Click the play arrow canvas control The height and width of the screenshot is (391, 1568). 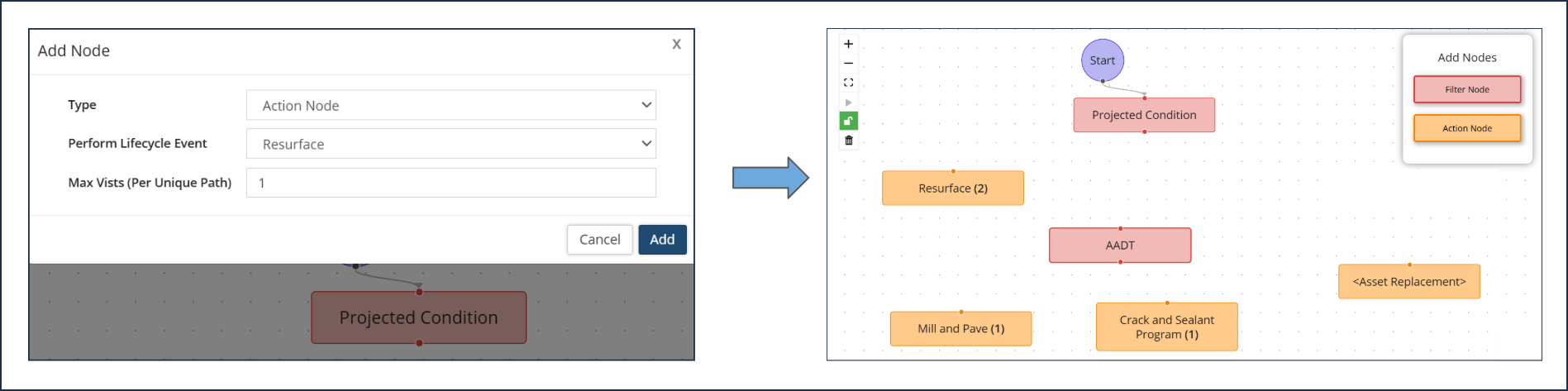click(x=848, y=102)
